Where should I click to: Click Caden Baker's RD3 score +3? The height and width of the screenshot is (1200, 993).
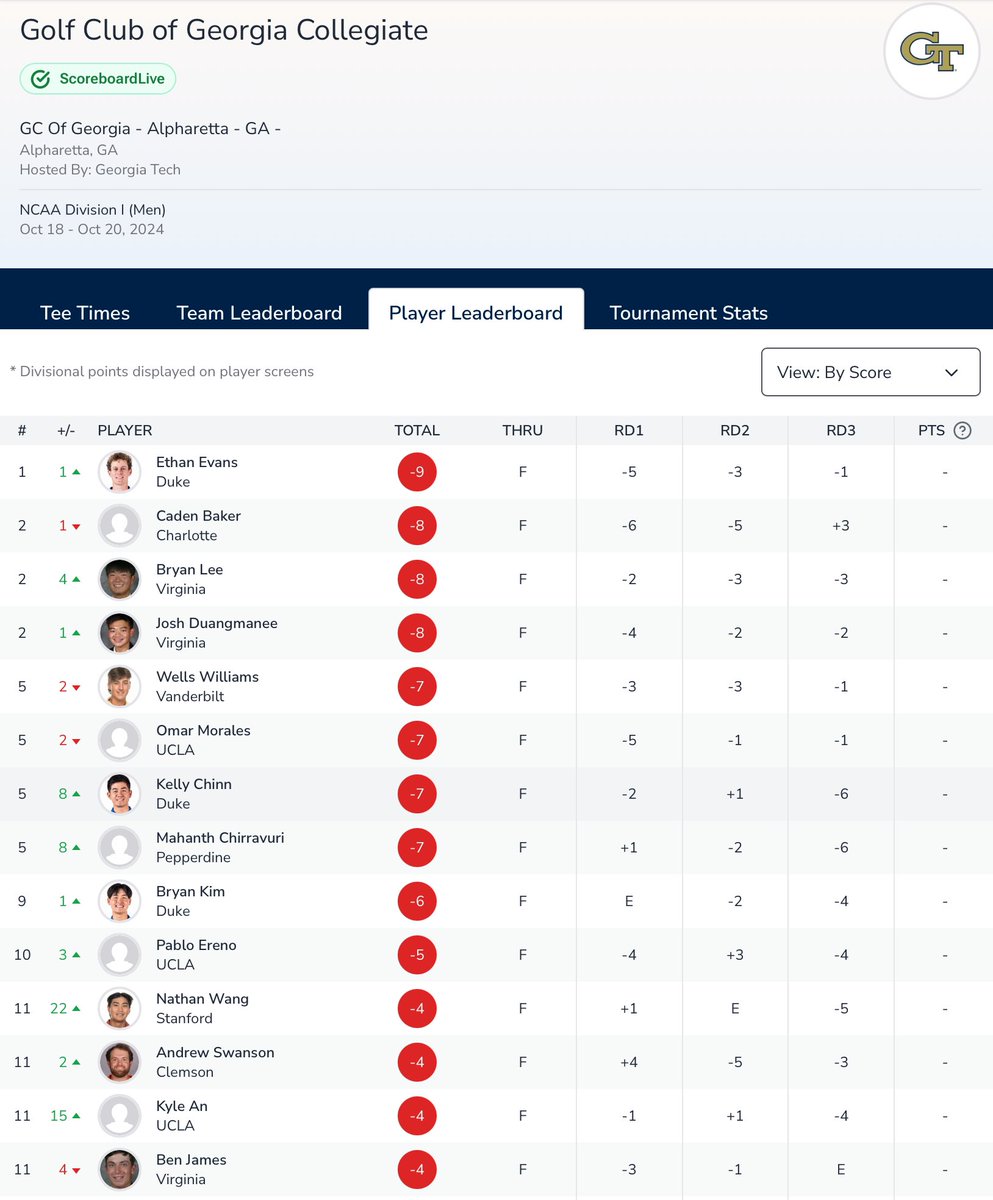[841, 526]
